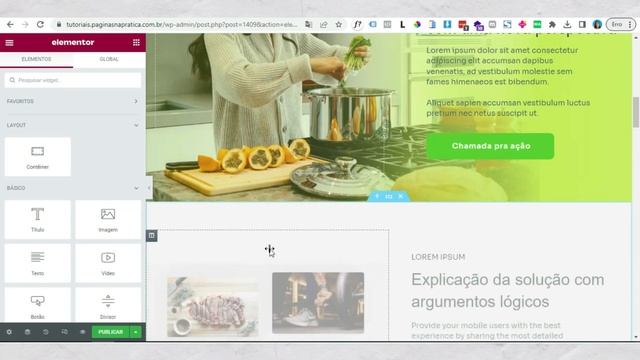Select paragraph starting Aliquet sapien accumsan
The height and width of the screenshot is (360, 640).
click(x=508, y=108)
